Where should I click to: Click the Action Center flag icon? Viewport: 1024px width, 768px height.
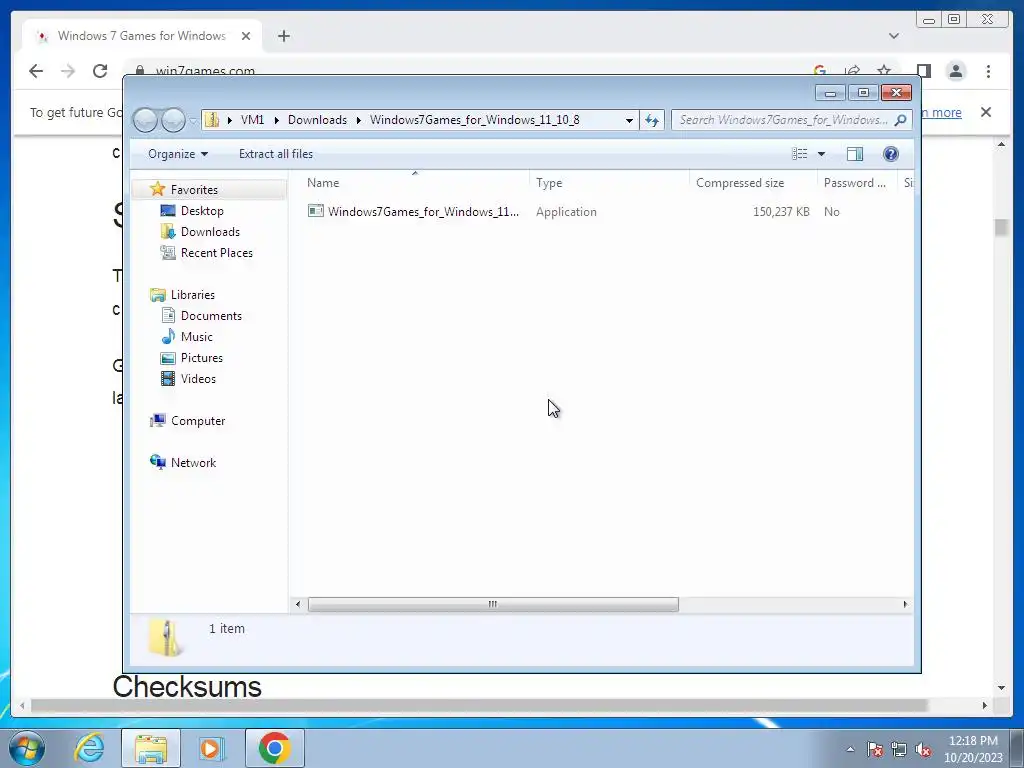875,749
